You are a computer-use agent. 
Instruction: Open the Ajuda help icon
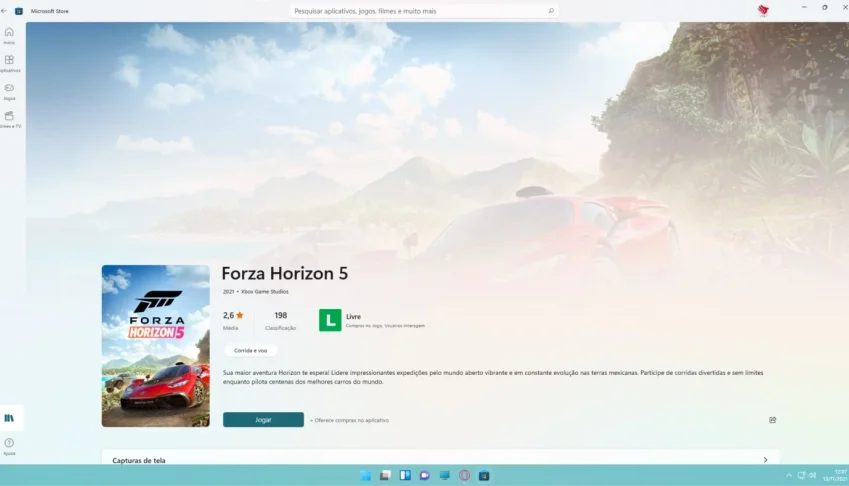coord(9,446)
